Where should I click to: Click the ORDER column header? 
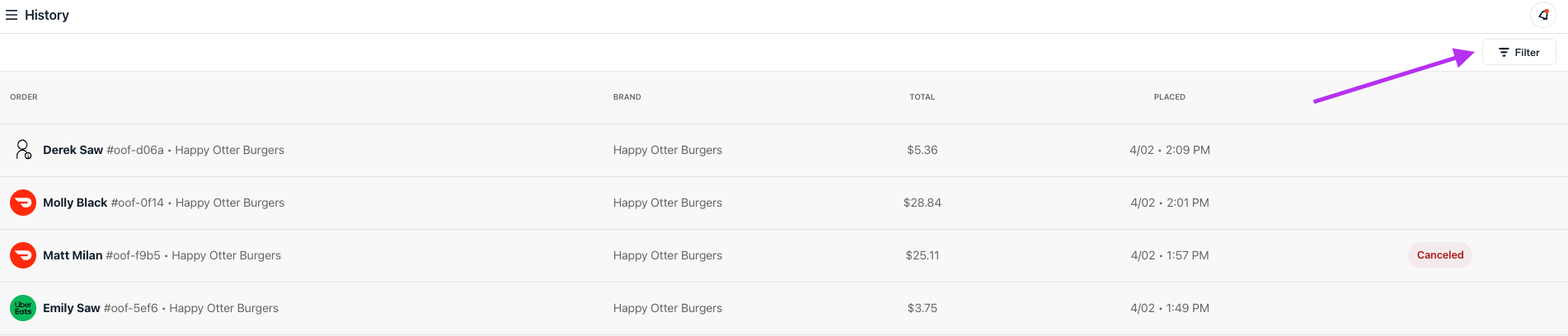pos(24,97)
